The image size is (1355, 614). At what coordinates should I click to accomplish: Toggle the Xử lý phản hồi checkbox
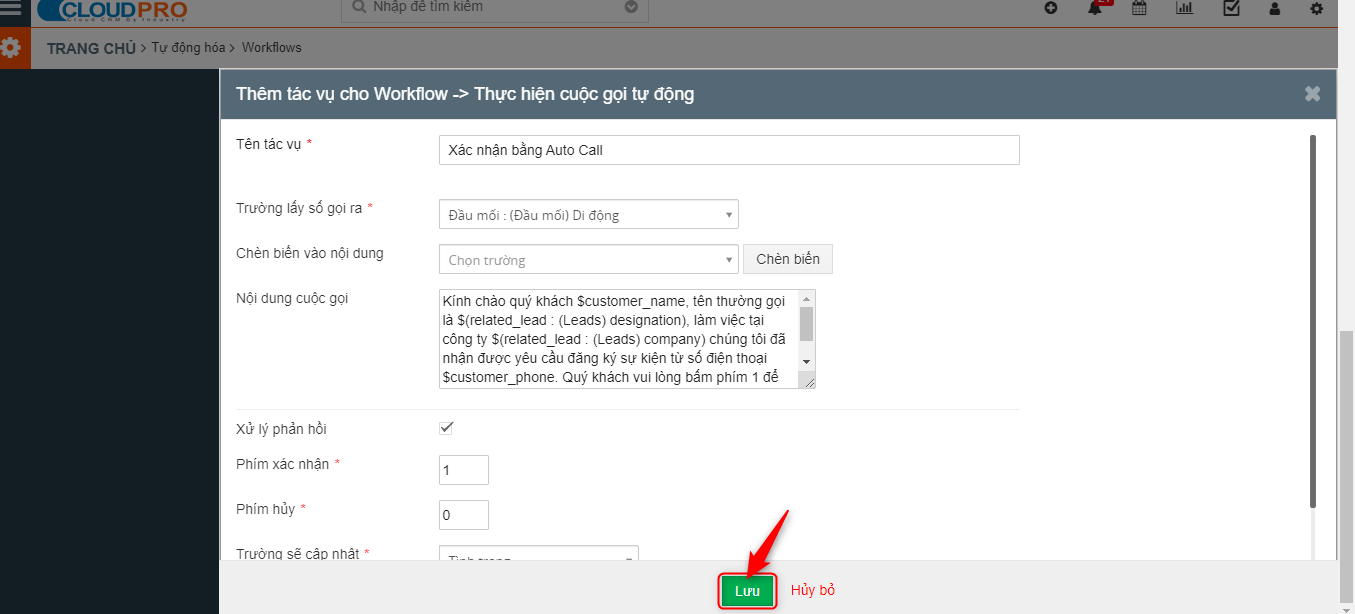tap(446, 428)
